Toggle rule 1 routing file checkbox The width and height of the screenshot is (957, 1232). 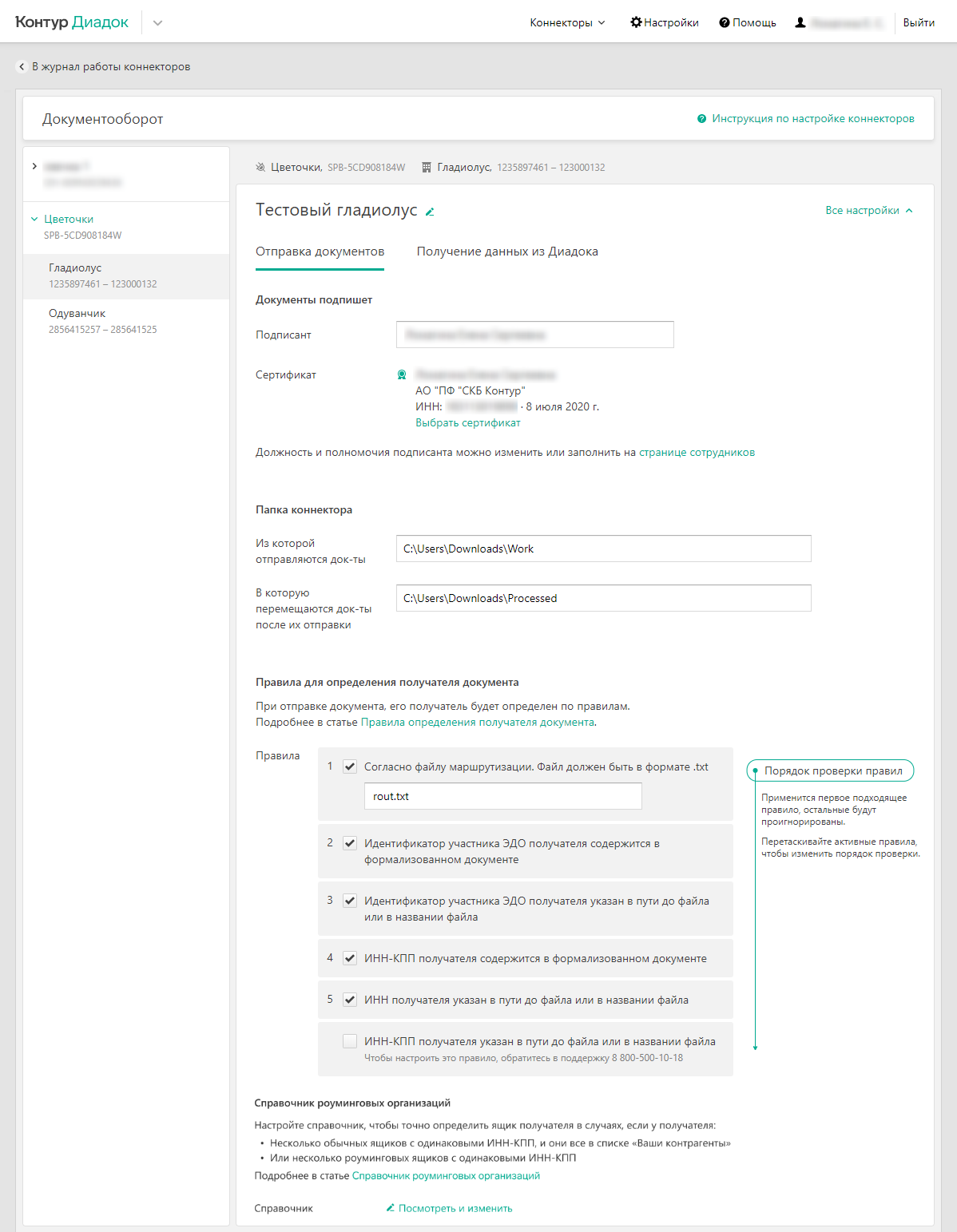tap(350, 767)
